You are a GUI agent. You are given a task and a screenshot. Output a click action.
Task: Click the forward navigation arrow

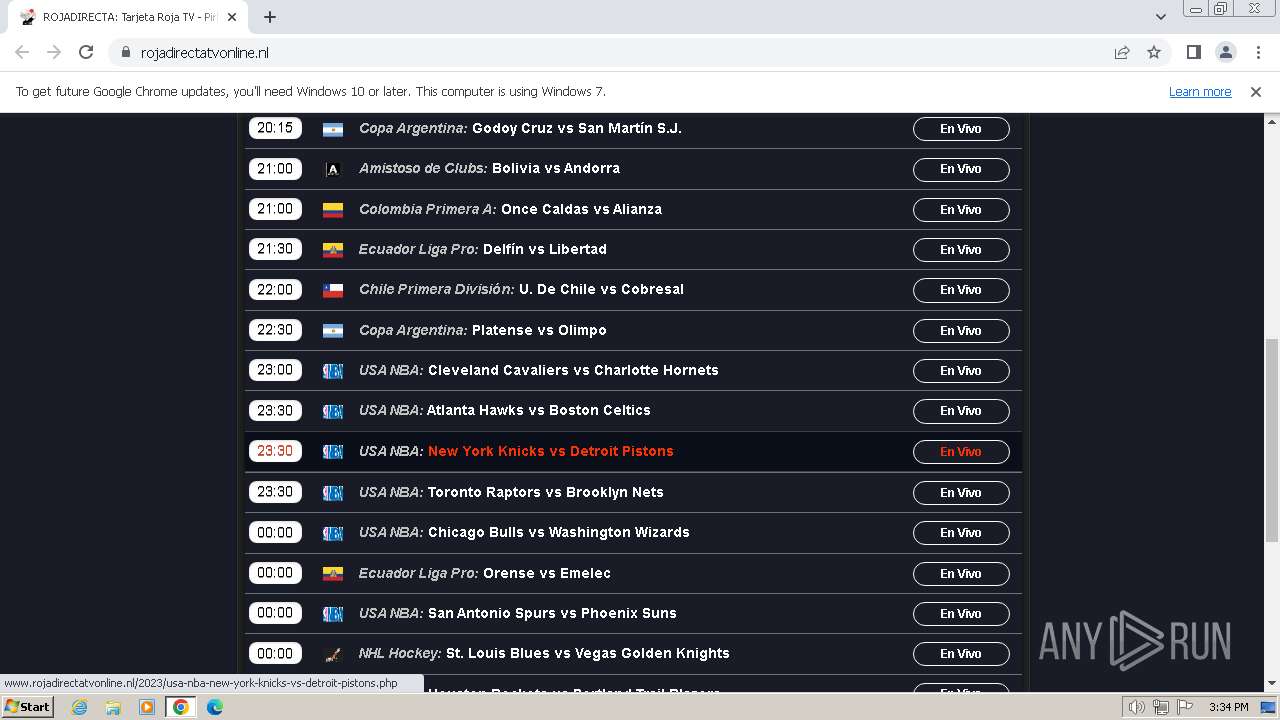click(54, 52)
